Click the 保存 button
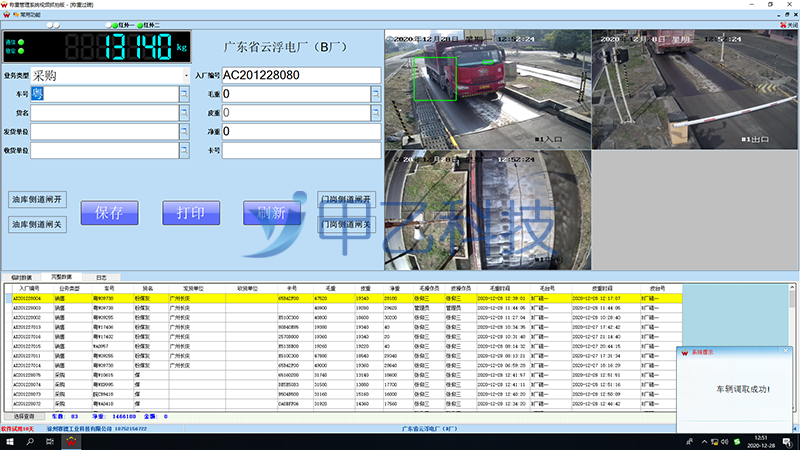 click(x=108, y=212)
